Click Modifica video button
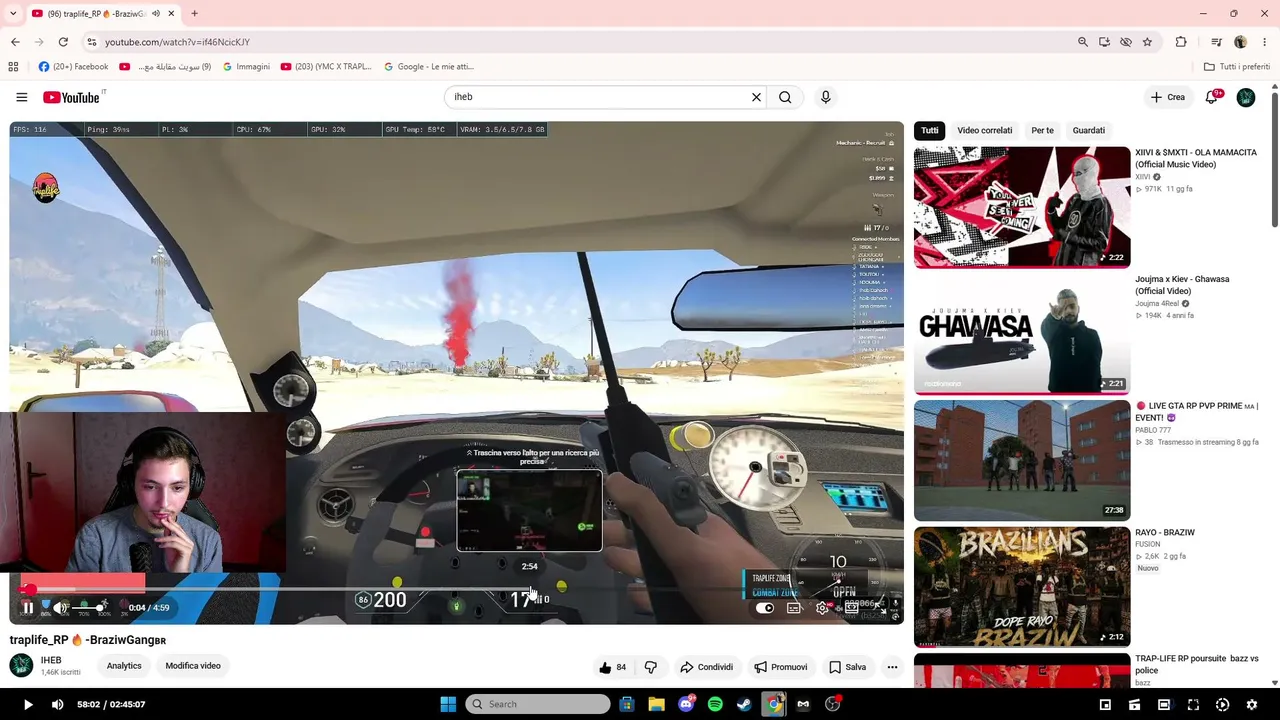Screen dimensions: 1280x720 tap(193, 666)
